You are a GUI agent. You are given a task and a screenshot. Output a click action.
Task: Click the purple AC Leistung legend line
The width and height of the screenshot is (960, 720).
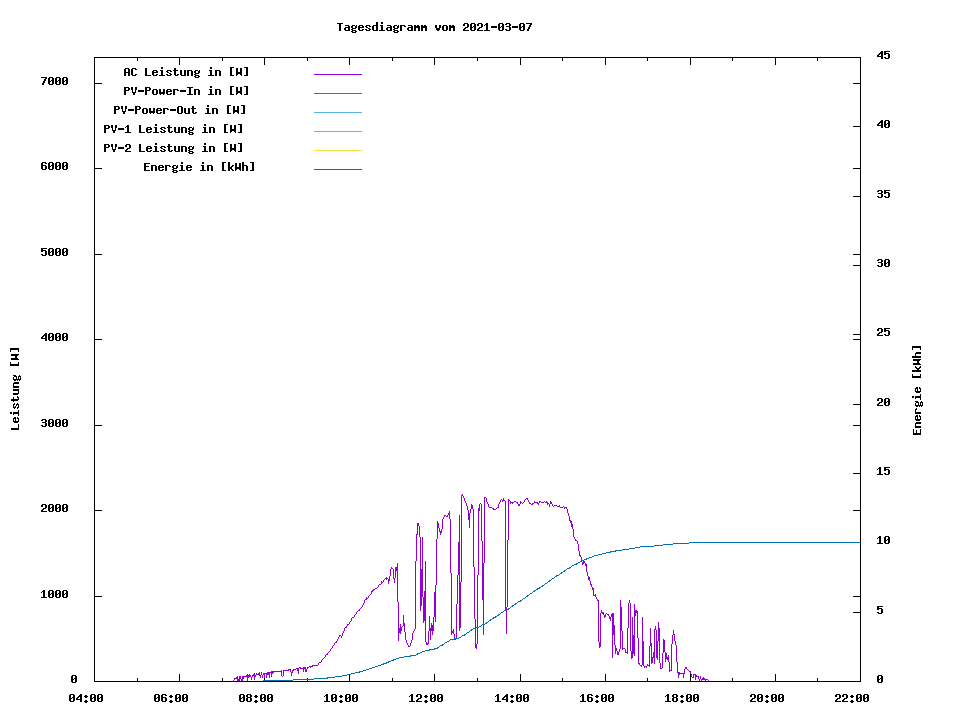point(337,74)
